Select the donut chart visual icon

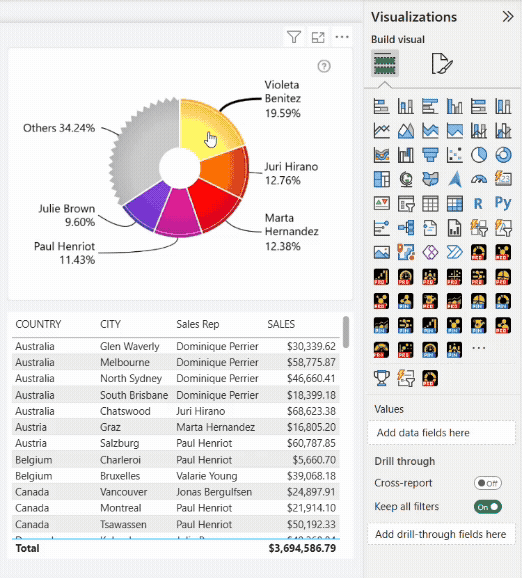(x=503, y=155)
